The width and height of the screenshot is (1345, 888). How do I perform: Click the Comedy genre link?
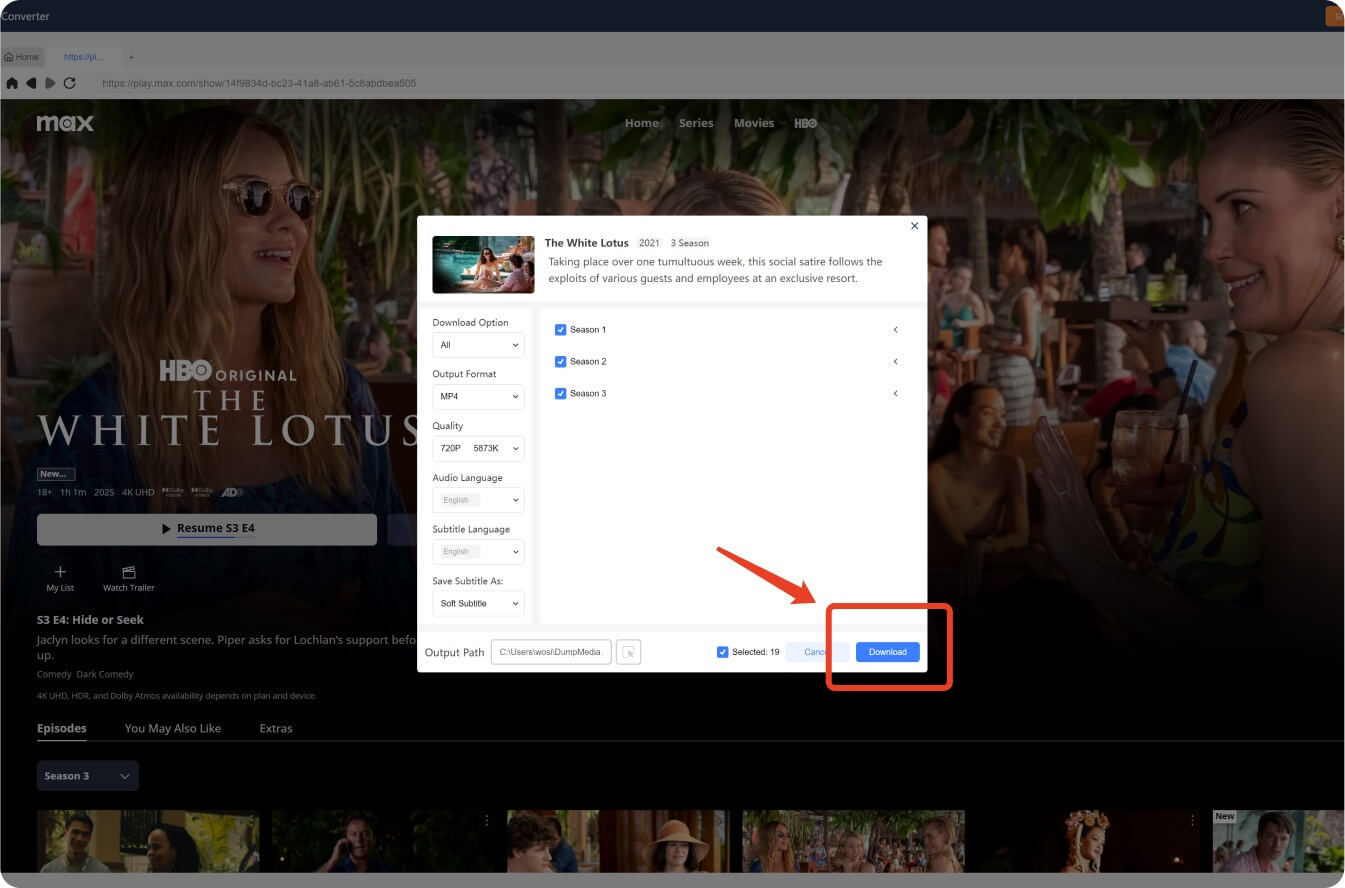[53, 674]
